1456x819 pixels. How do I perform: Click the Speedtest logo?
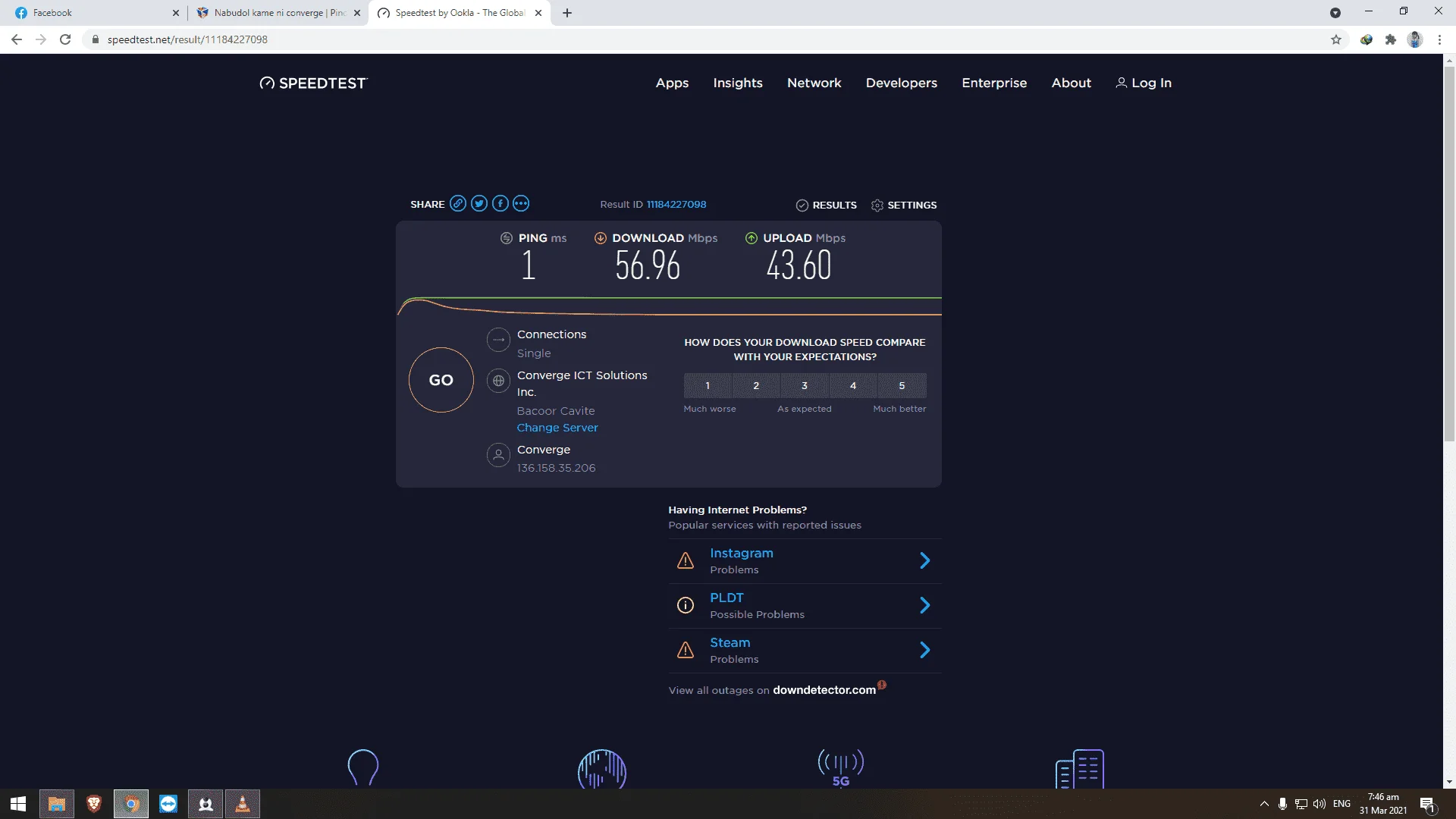313,83
